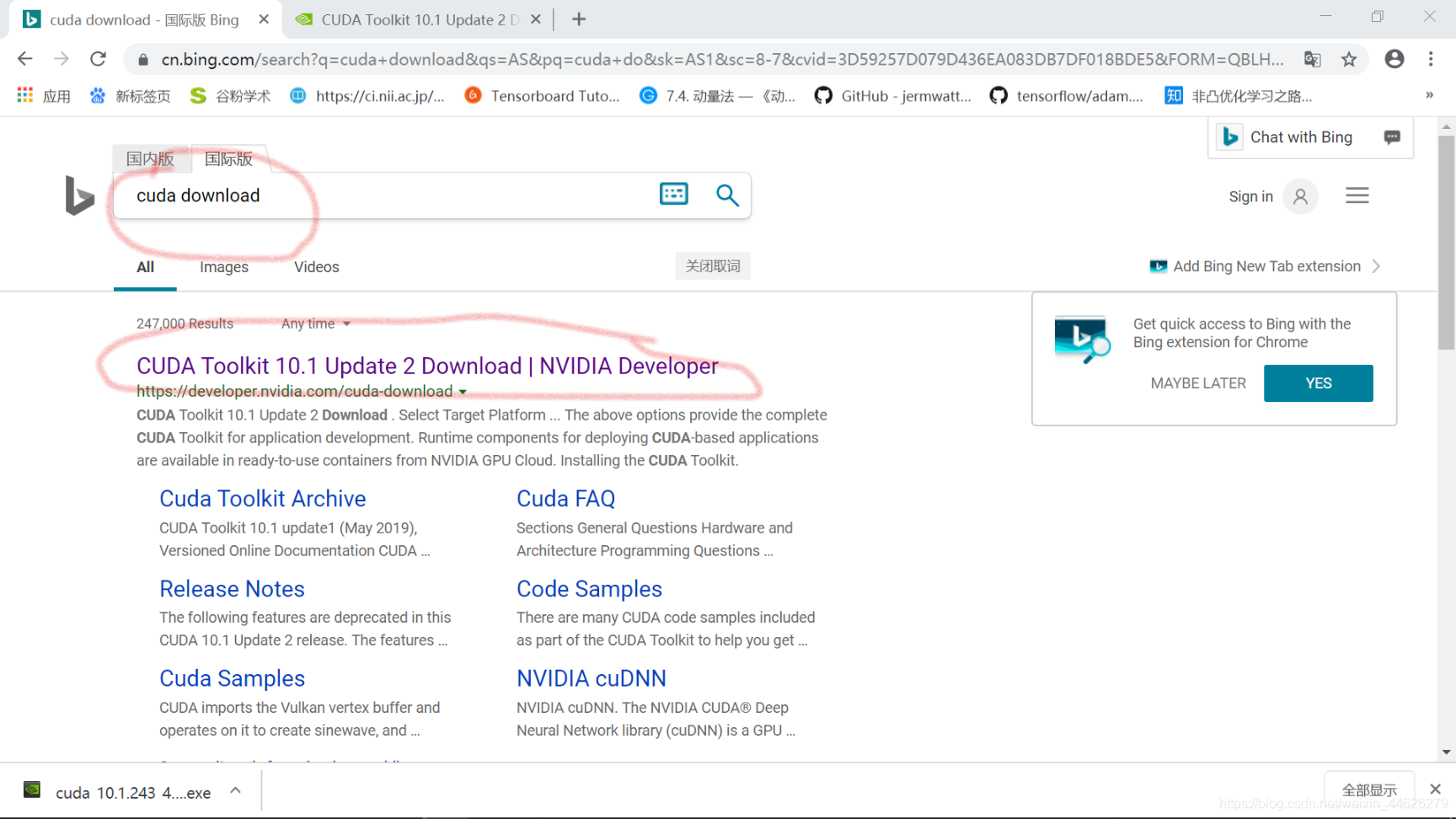Open the Cuda Toolkit Archive link
The image size is (1456, 819).
(263, 499)
